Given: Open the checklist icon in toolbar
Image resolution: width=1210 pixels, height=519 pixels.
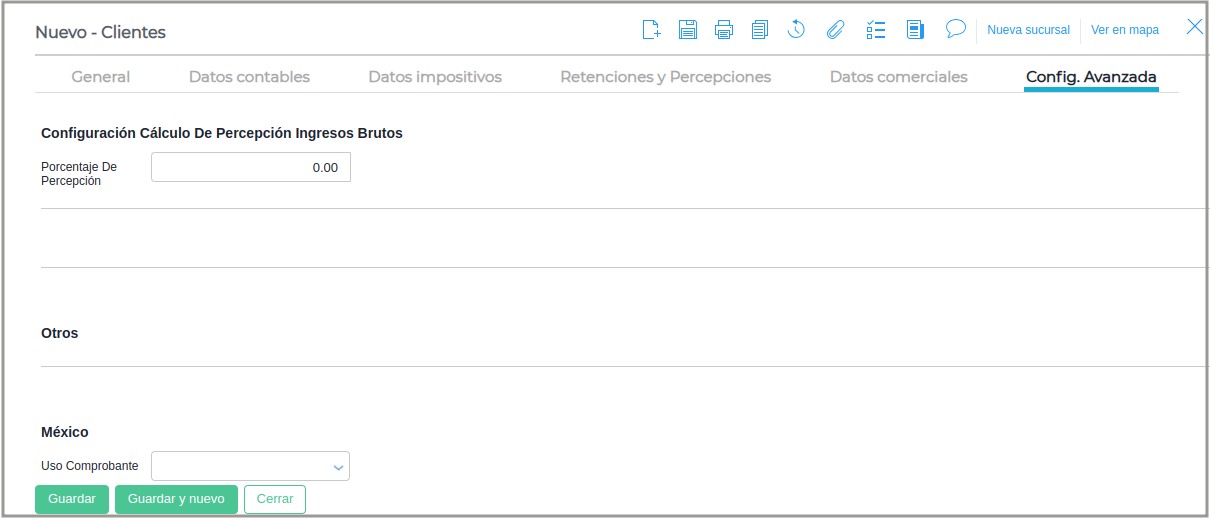Looking at the screenshot, I should tap(876, 30).
